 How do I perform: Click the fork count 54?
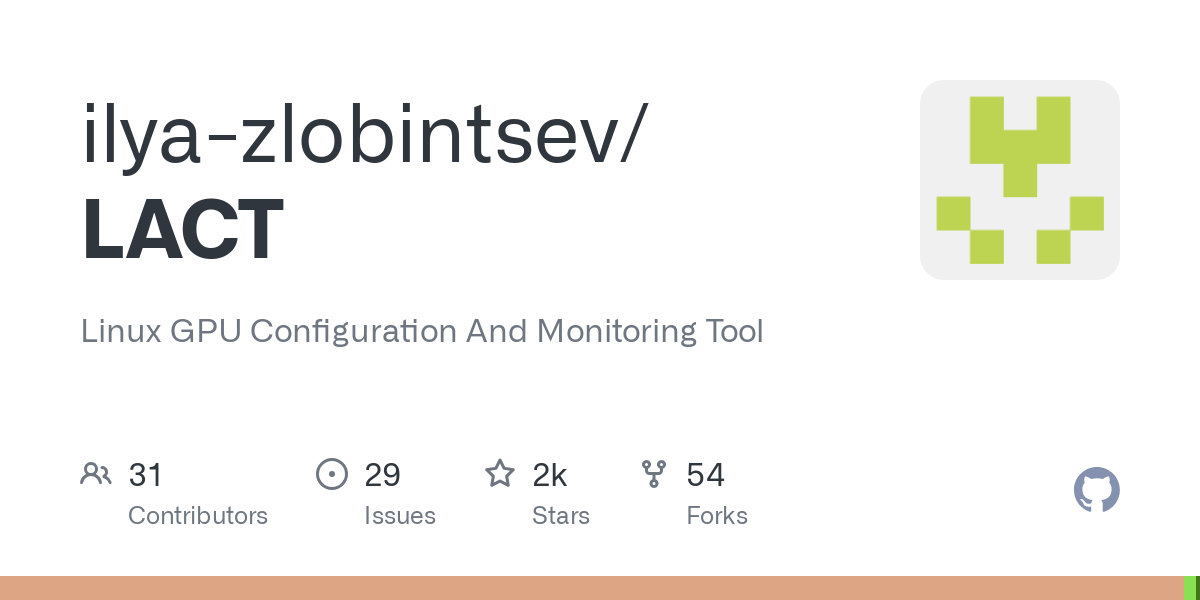pos(705,475)
